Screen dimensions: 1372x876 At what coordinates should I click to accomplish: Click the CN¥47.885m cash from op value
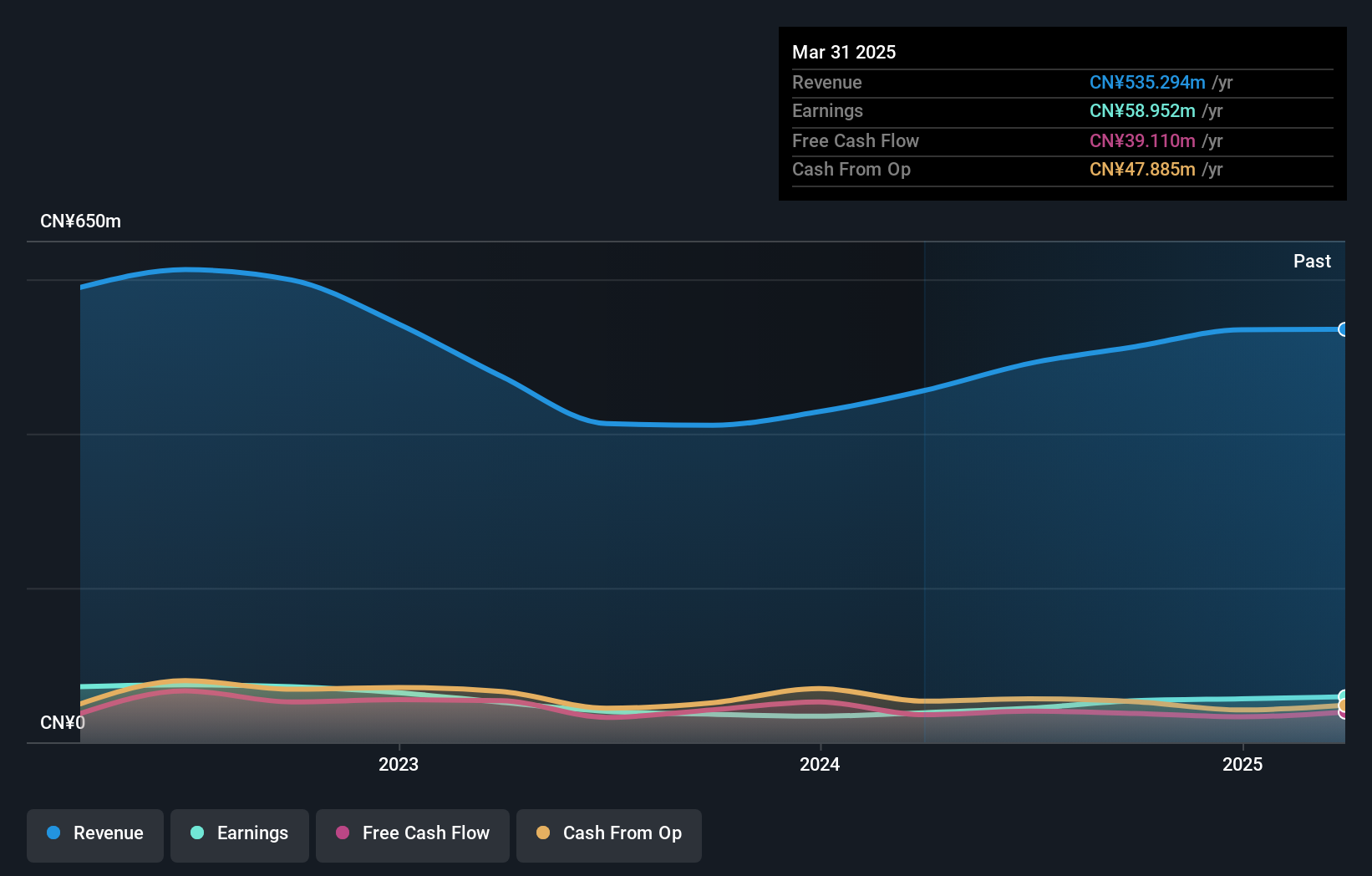pyautogui.click(x=1142, y=169)
